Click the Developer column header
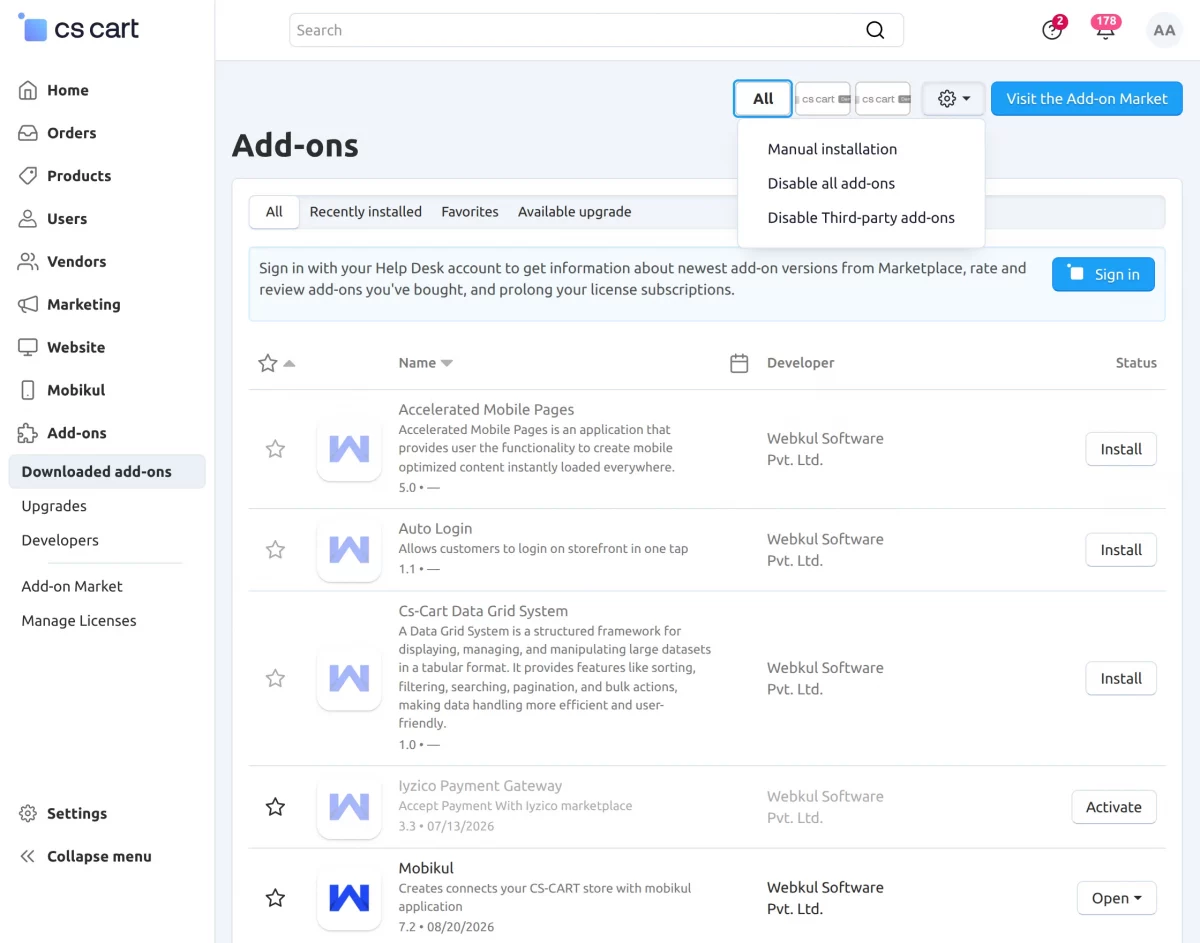The width and height of the screenshot is (1200, 943). pyautogui.click(x=800, y=363)
